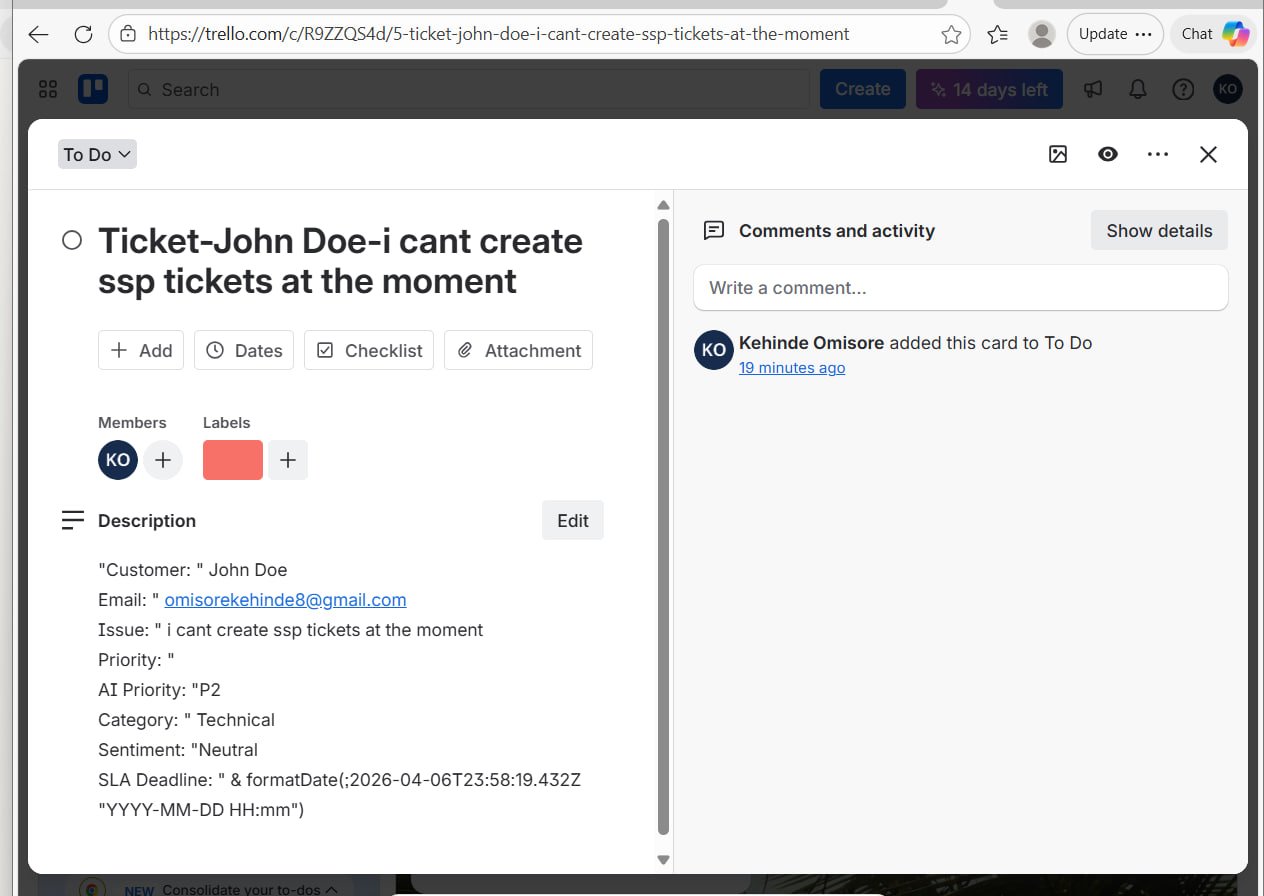The width and height of the screenshot is (1264, 896).
Task: Click the Issue description line
Action: 290,630
